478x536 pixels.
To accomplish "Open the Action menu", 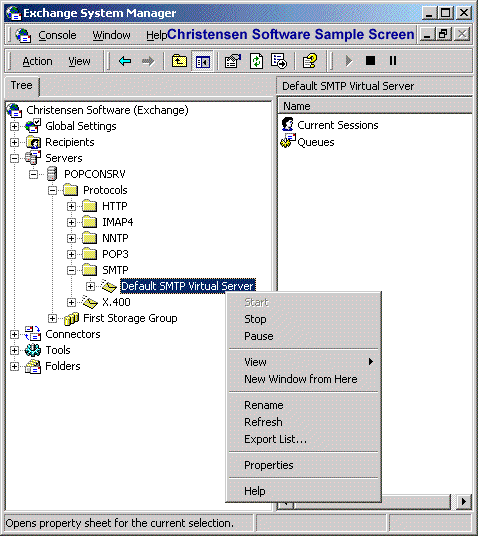I will (x=37, y=61).
